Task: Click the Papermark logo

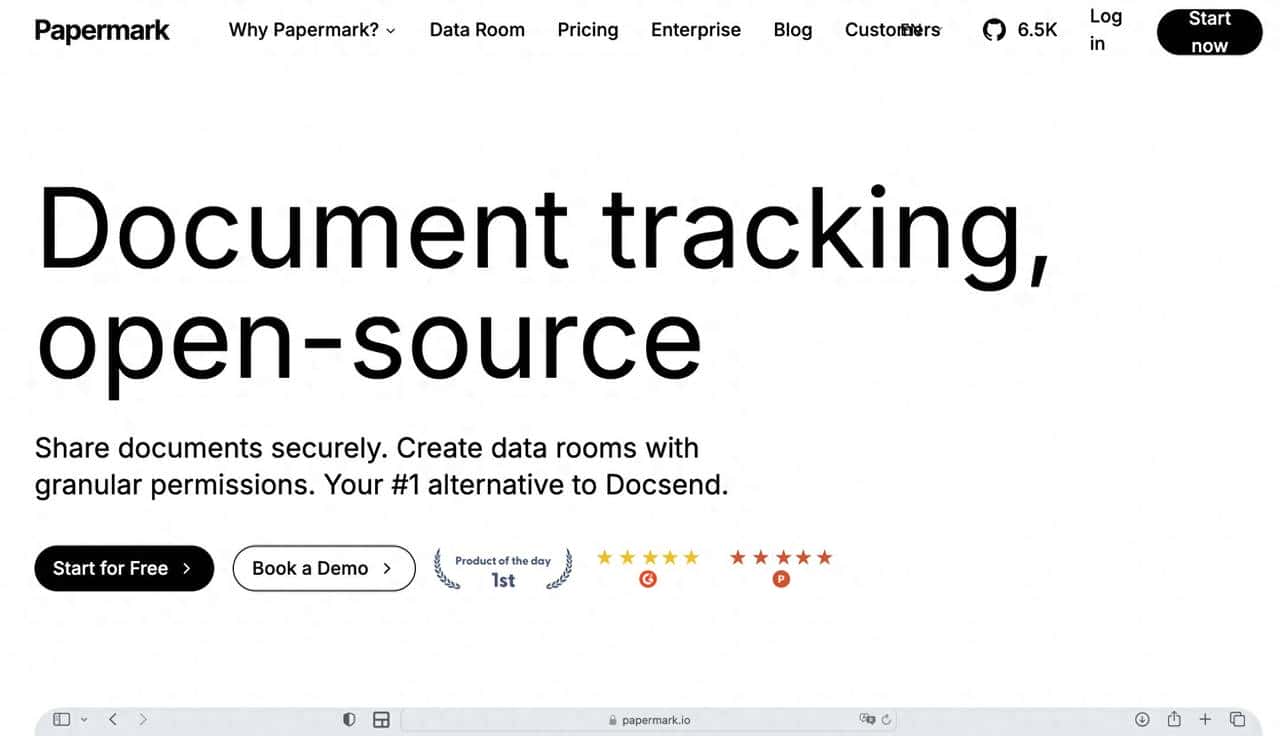Action: [x=102, y=30]
